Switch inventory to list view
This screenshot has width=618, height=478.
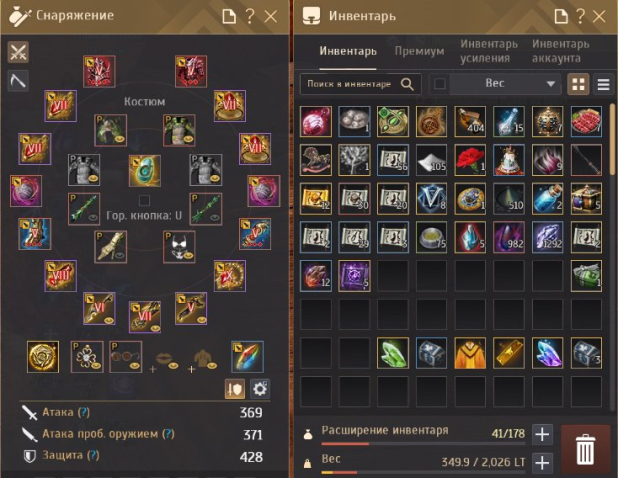pyautogui.click(x=603, y=84)
